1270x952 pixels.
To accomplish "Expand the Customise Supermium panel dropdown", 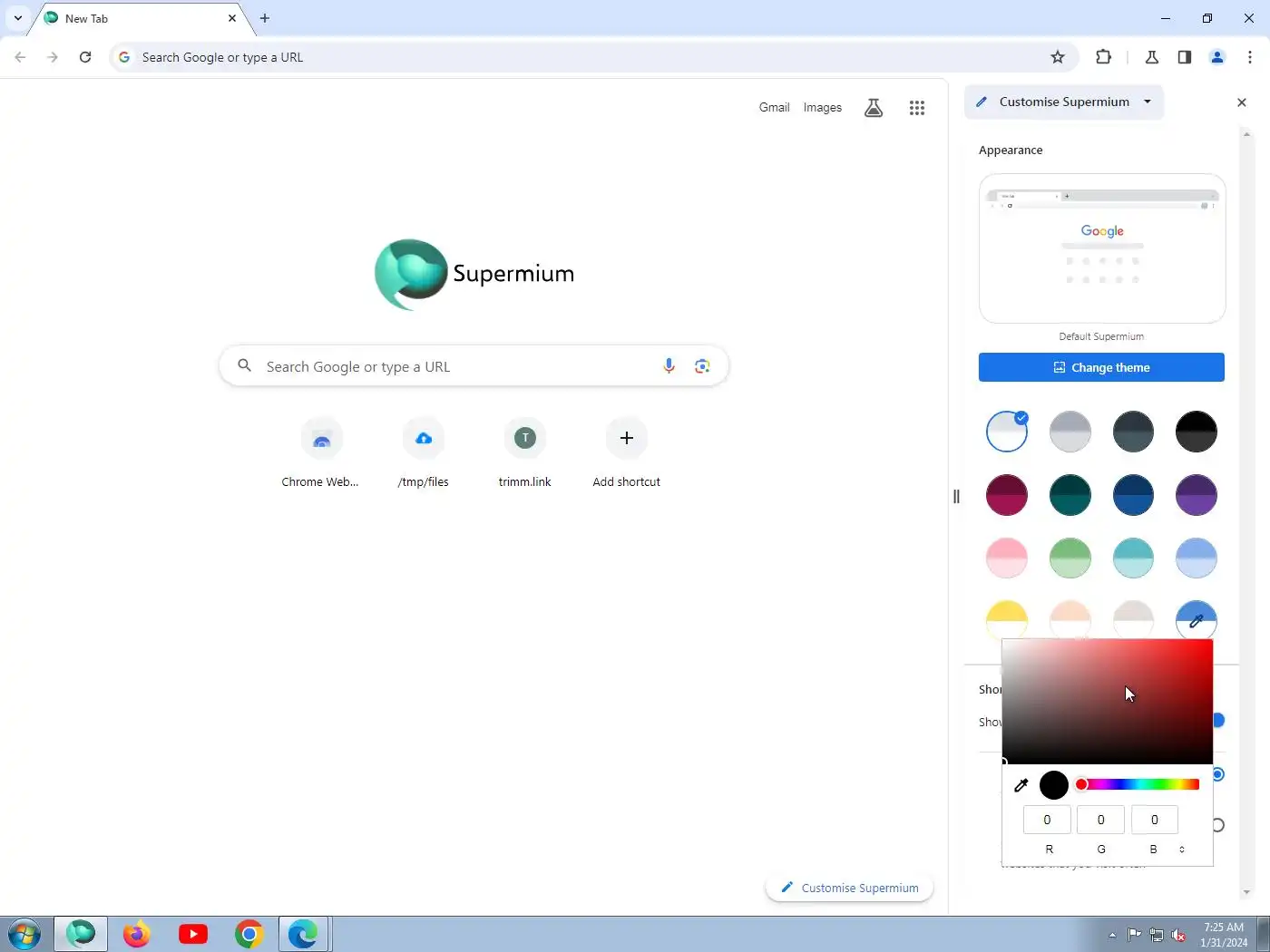I will click(1148, 102).
